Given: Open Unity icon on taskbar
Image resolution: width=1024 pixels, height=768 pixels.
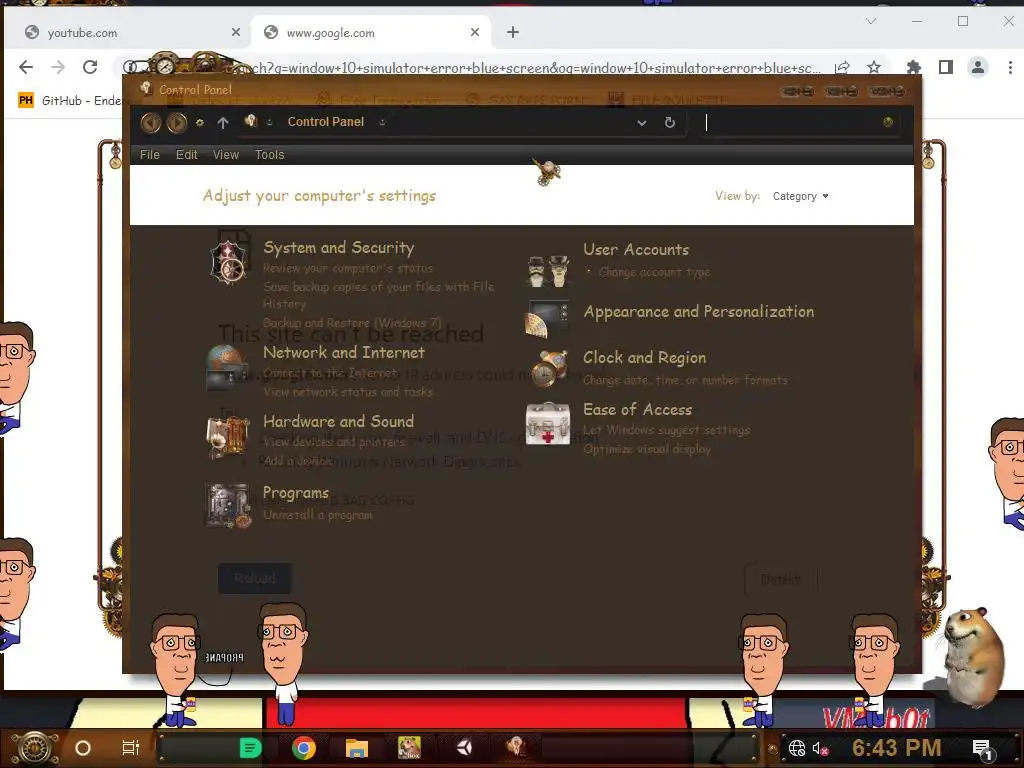Looking at the screenshot, I should coord(464,748).
